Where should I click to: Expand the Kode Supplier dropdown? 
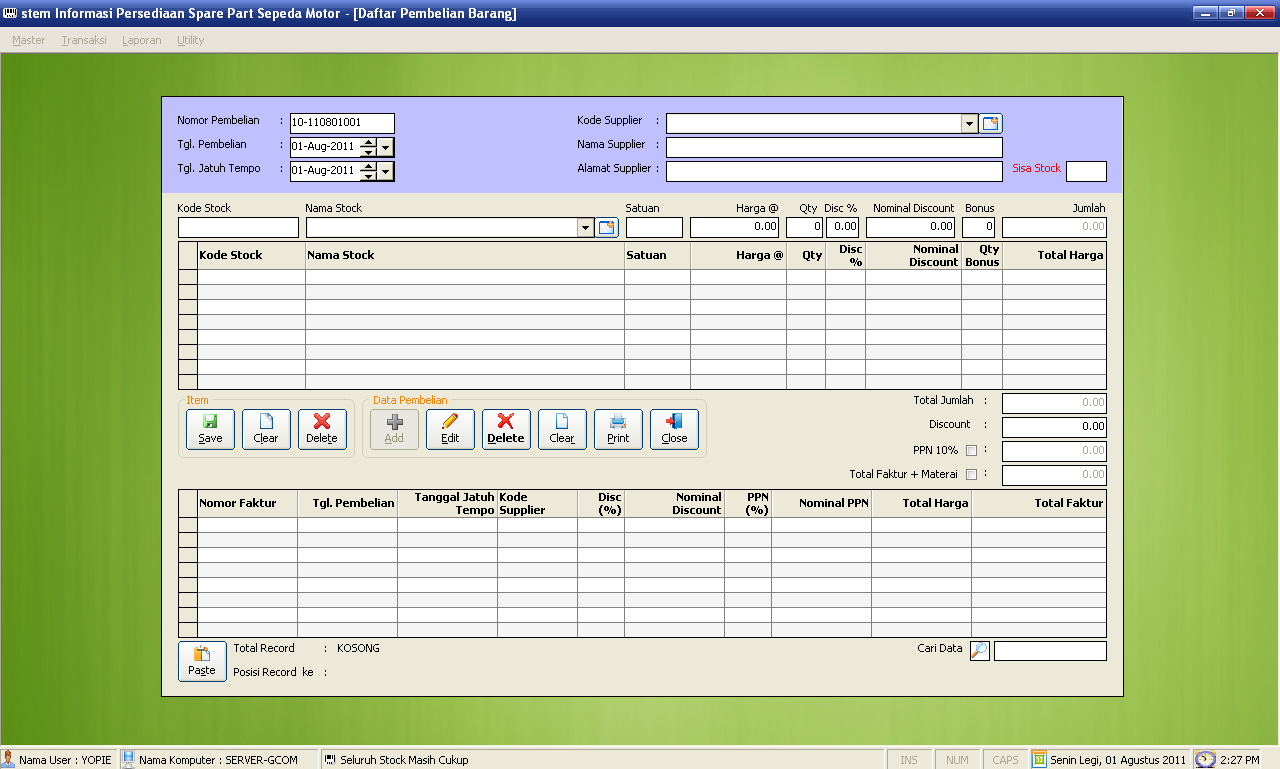click(x=969, y=124)
